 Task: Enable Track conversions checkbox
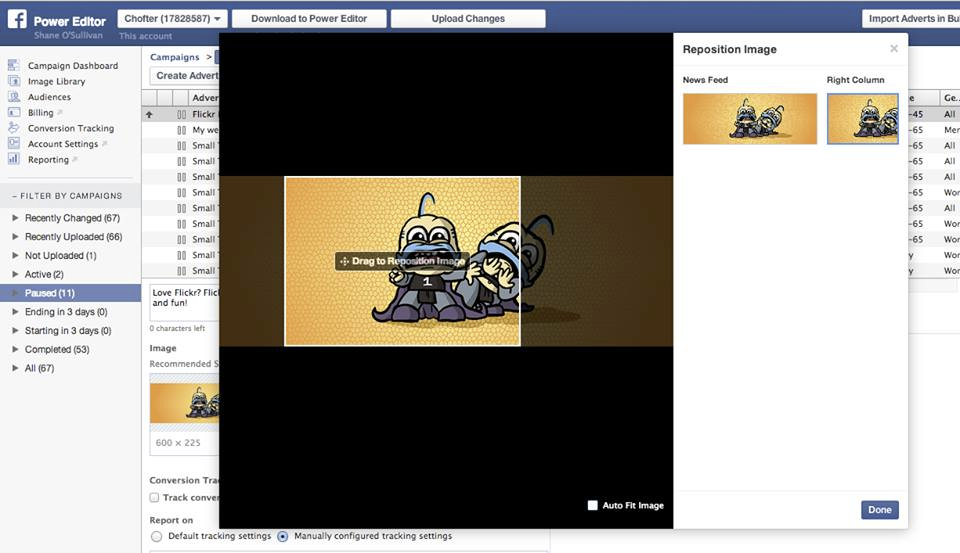click(154, 497)
